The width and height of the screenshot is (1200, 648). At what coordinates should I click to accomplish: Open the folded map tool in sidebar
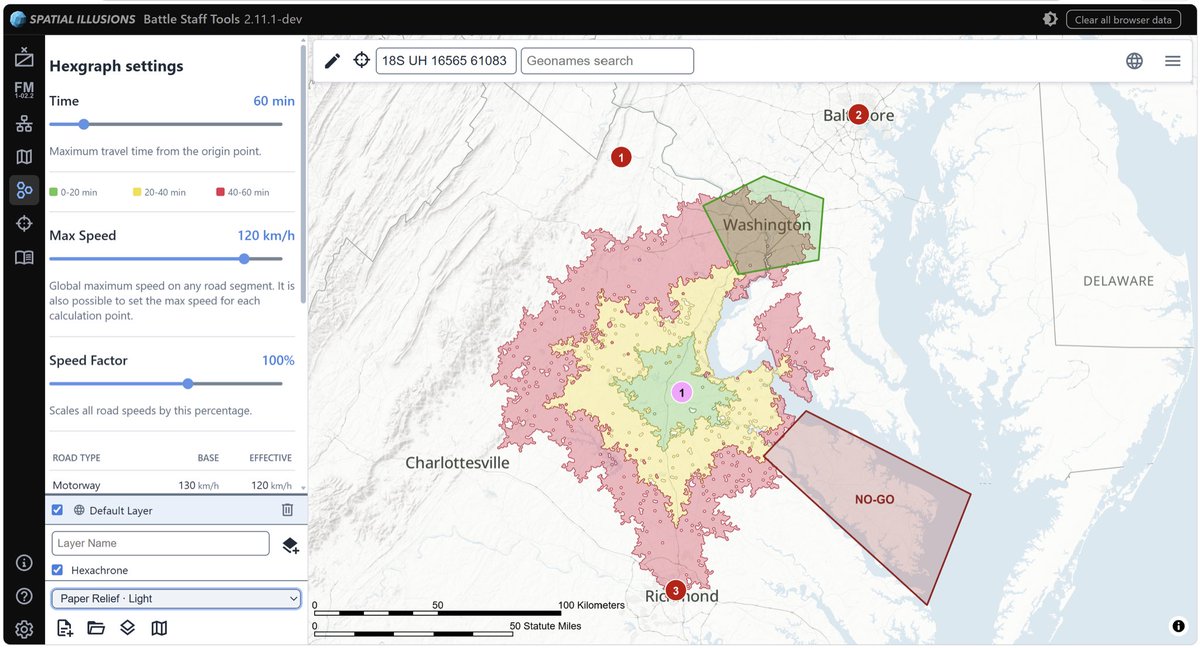(24, 157)
